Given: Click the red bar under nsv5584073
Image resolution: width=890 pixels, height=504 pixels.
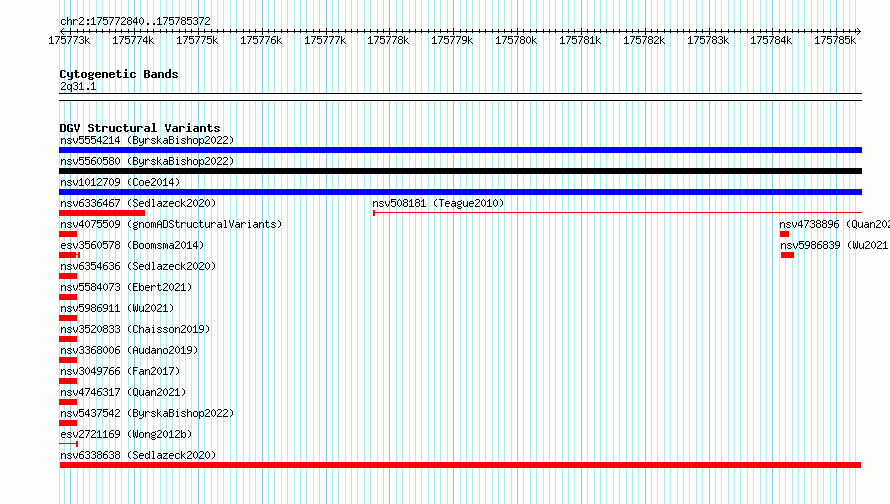Looking at the screenshot, I should [x=68, y=297].
